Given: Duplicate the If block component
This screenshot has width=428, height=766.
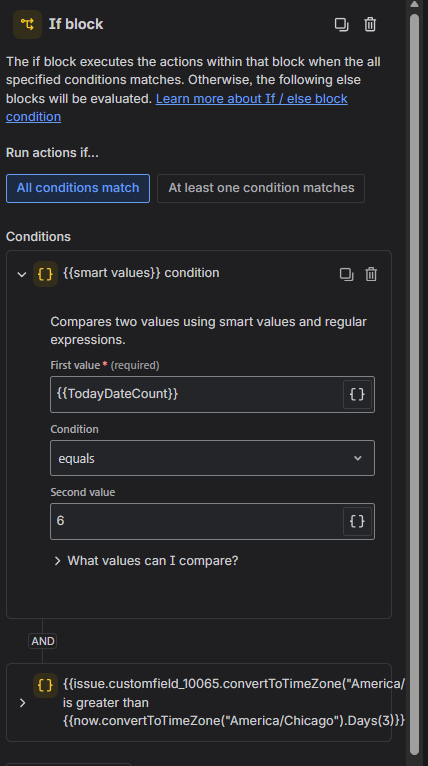Looking at the screenshot, I should click(342, 24).
